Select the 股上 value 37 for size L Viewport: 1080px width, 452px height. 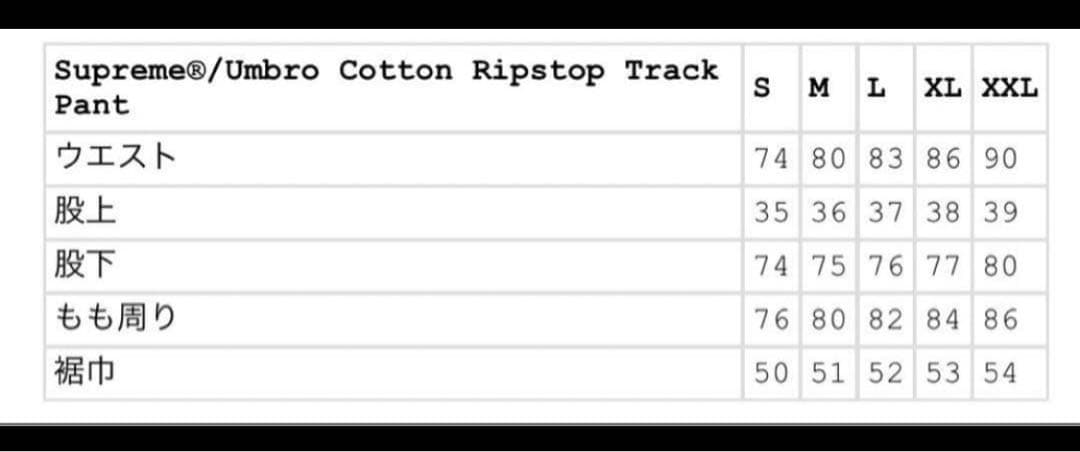(886, 213)
